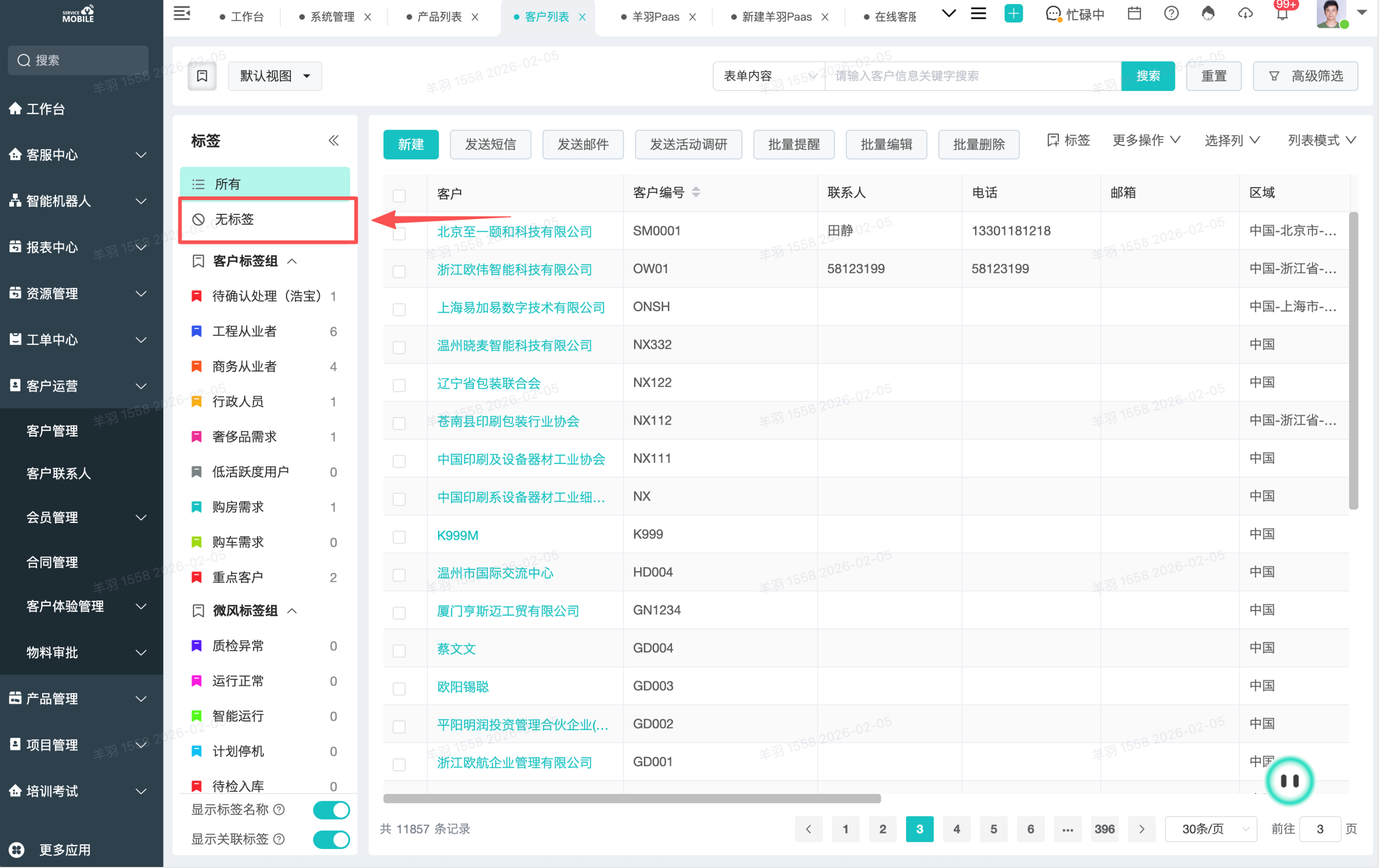Screen dimensions: 1379x868
Task: Click the cloud download icon
Action: tap(1245, 13)
